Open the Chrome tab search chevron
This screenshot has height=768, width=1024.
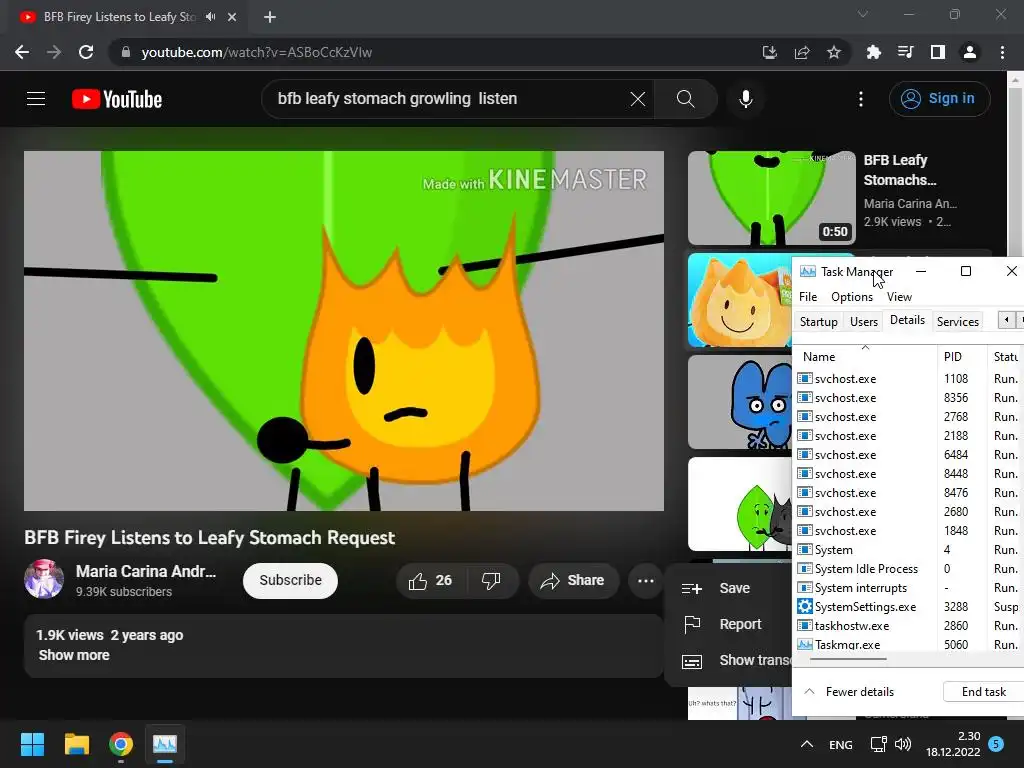coord(863,14)
